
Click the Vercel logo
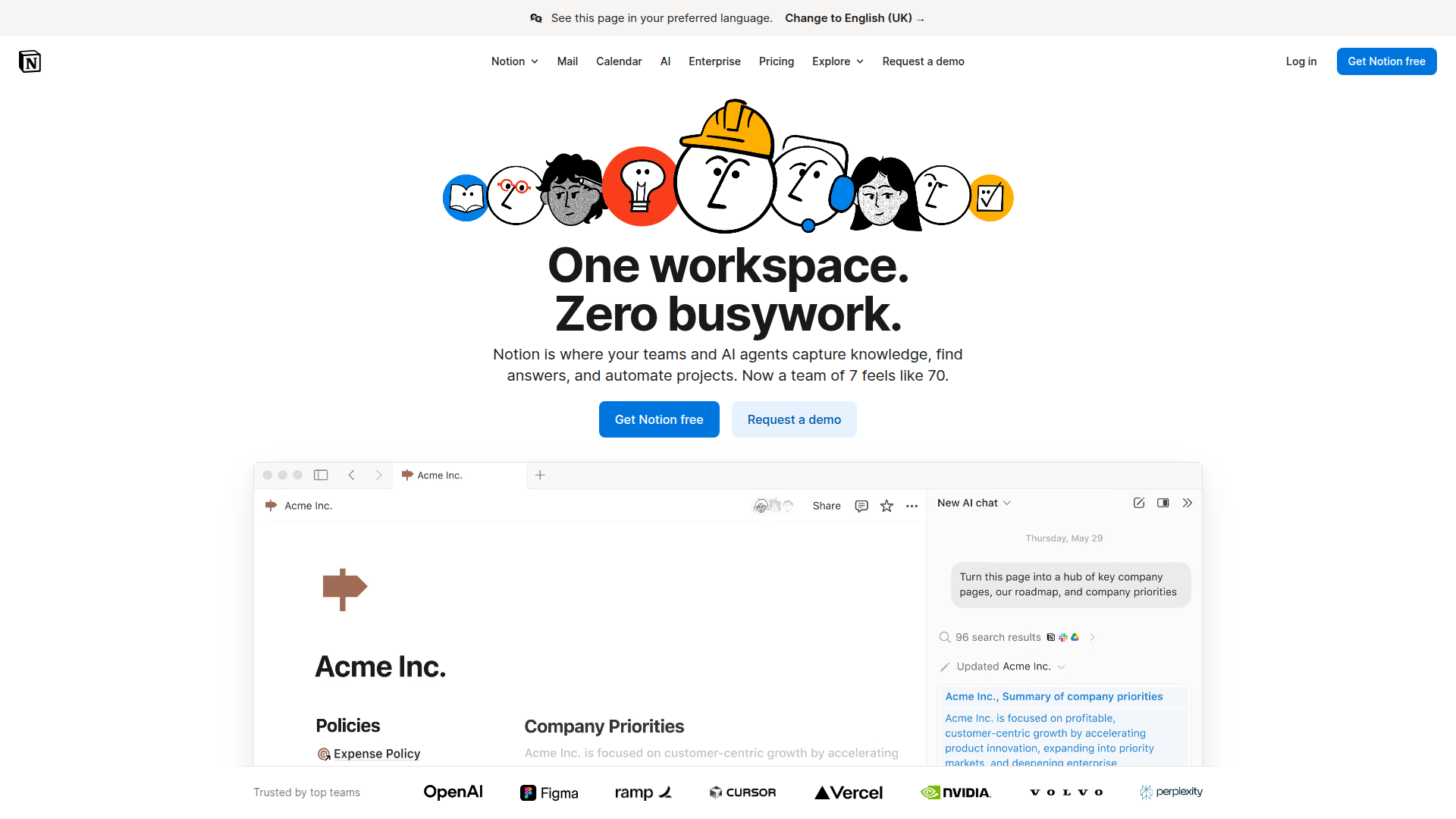coord(849,792)
